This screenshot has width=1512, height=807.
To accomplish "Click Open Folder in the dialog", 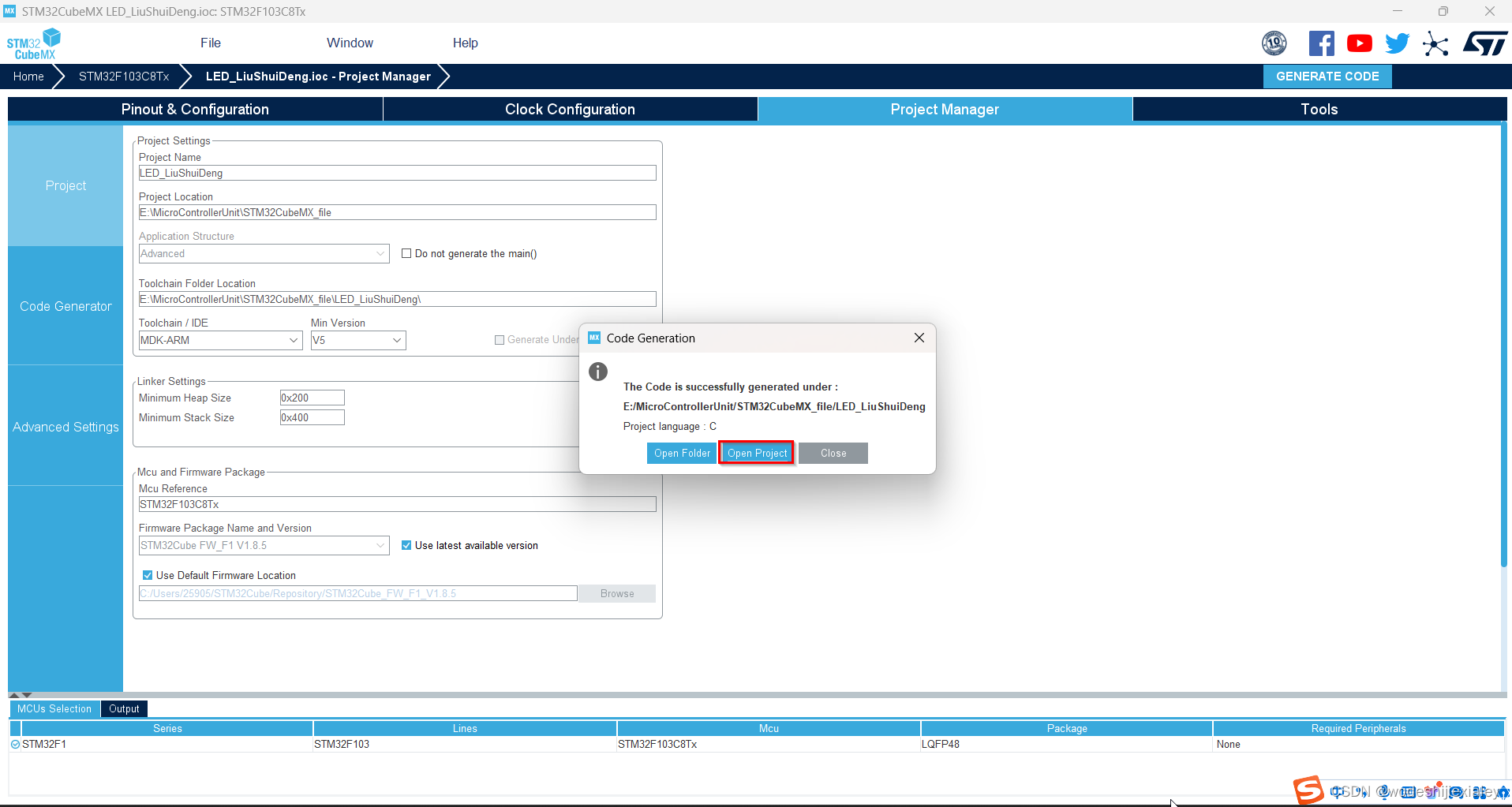I will click(x=682, y=453).
